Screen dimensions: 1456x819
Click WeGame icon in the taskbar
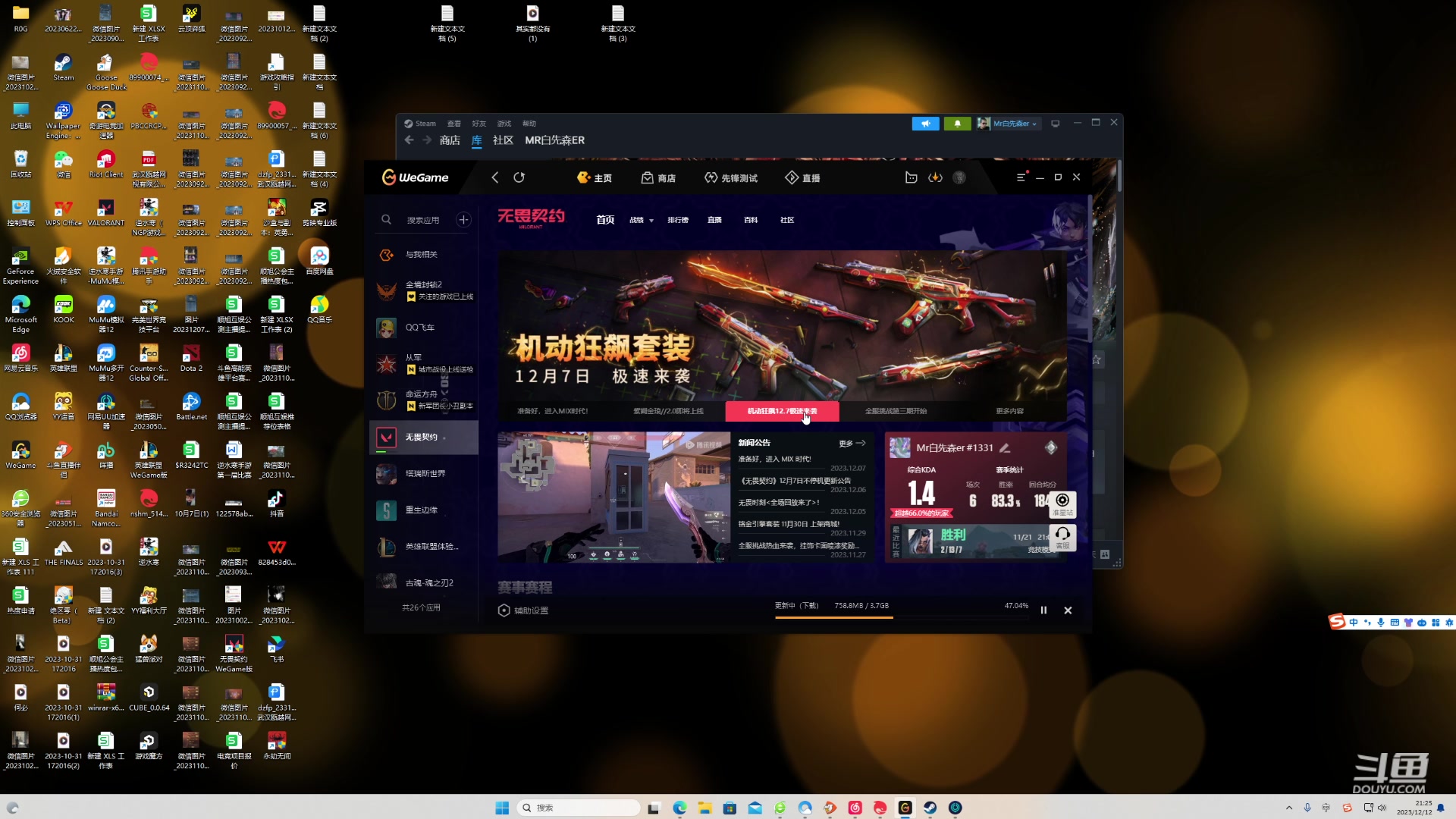(x=905, y=808)
